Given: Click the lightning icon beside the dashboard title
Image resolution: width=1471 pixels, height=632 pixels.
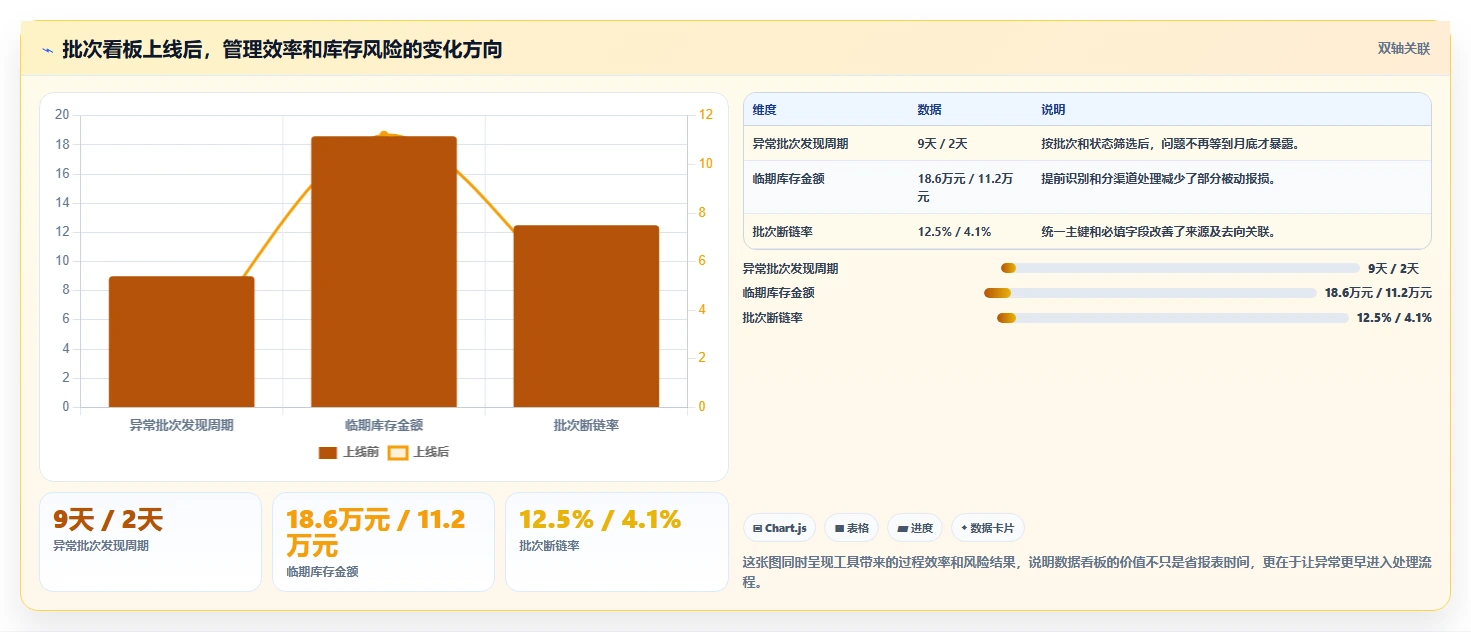Looking at the screenshot, I should 47,50.
